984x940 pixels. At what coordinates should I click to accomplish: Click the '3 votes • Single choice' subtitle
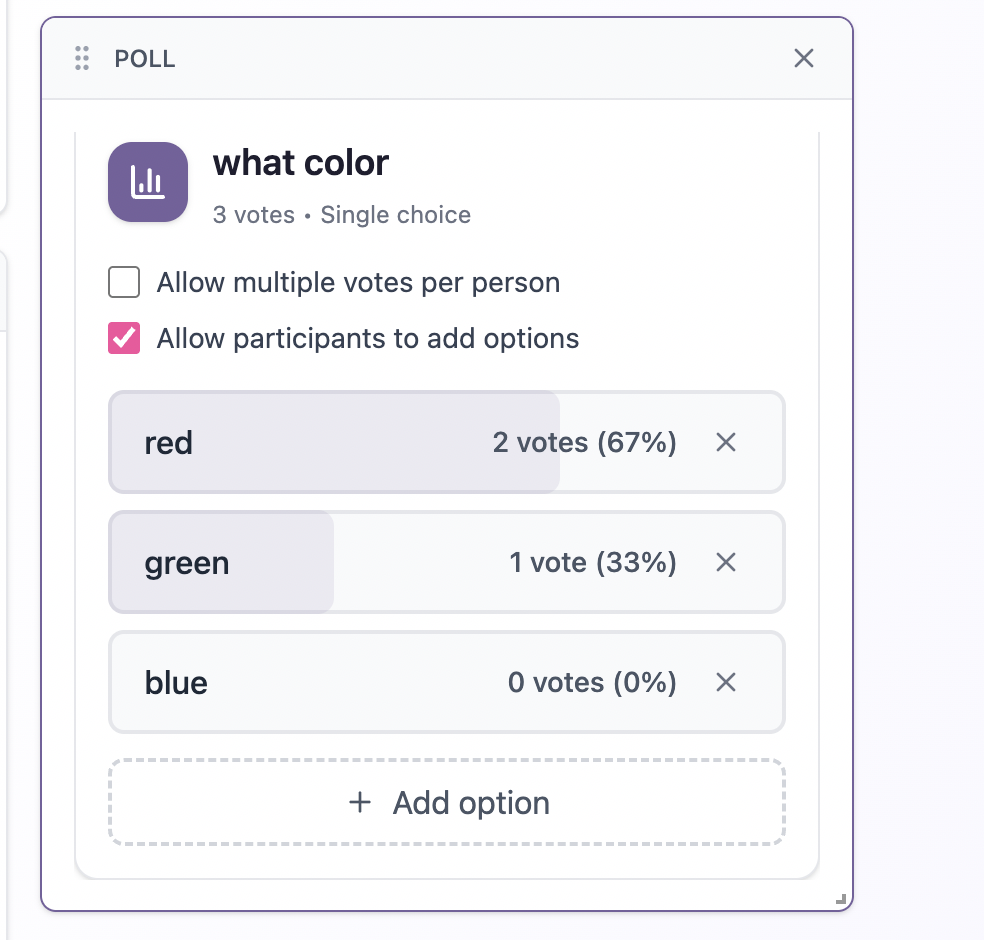pos(341,215)
